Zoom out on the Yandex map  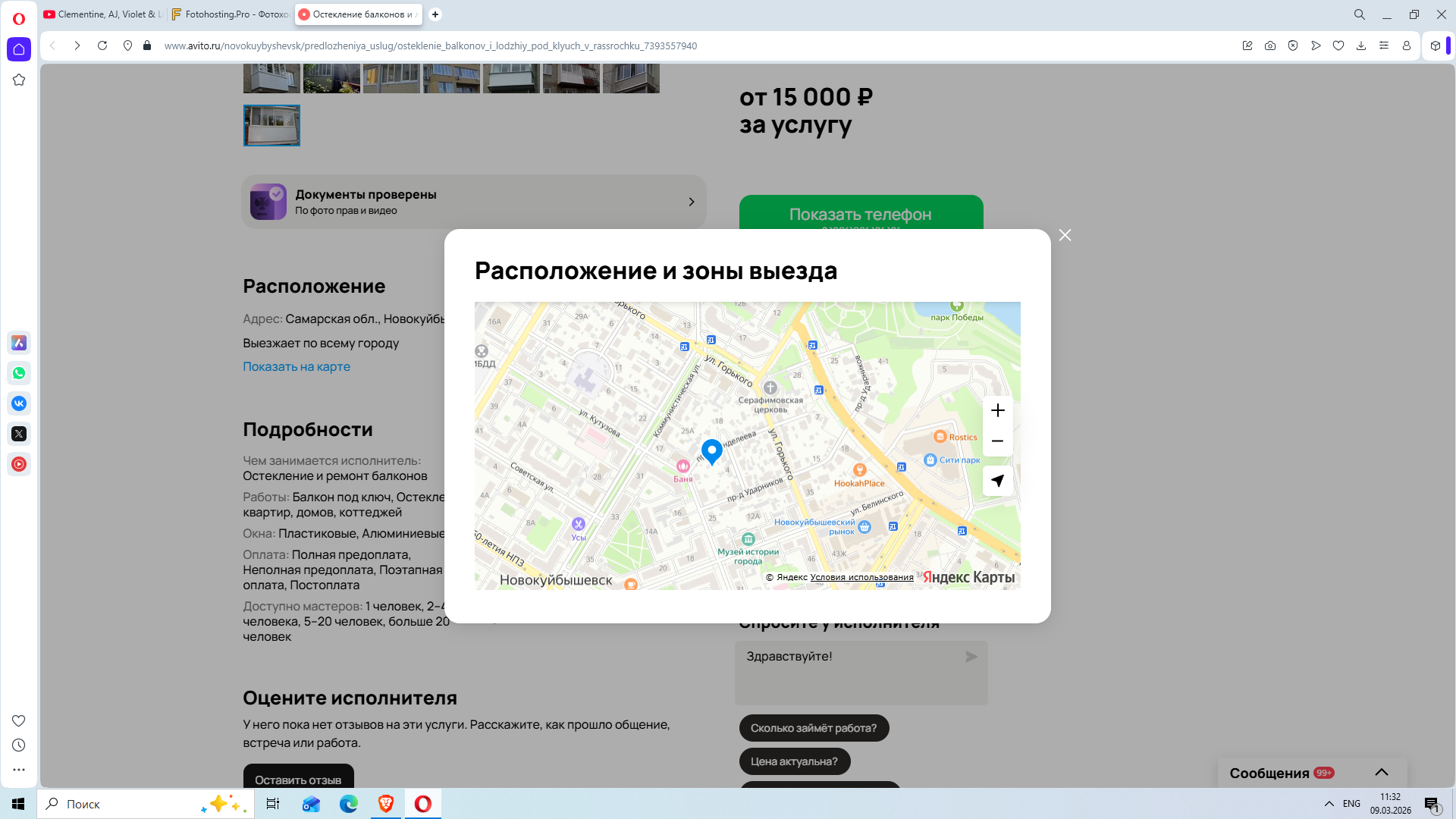click(997, 441)
